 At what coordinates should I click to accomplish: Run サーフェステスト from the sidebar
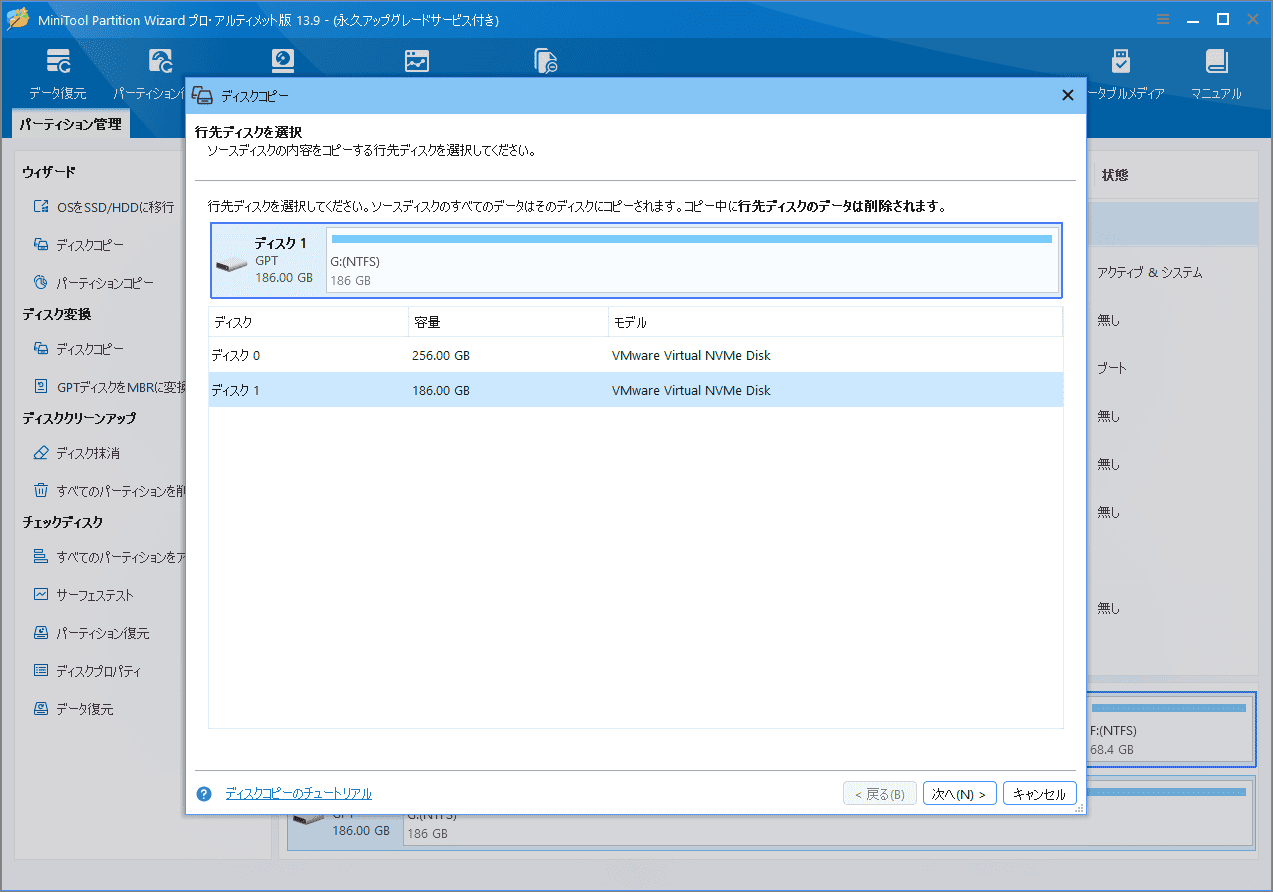click(83, 595)
